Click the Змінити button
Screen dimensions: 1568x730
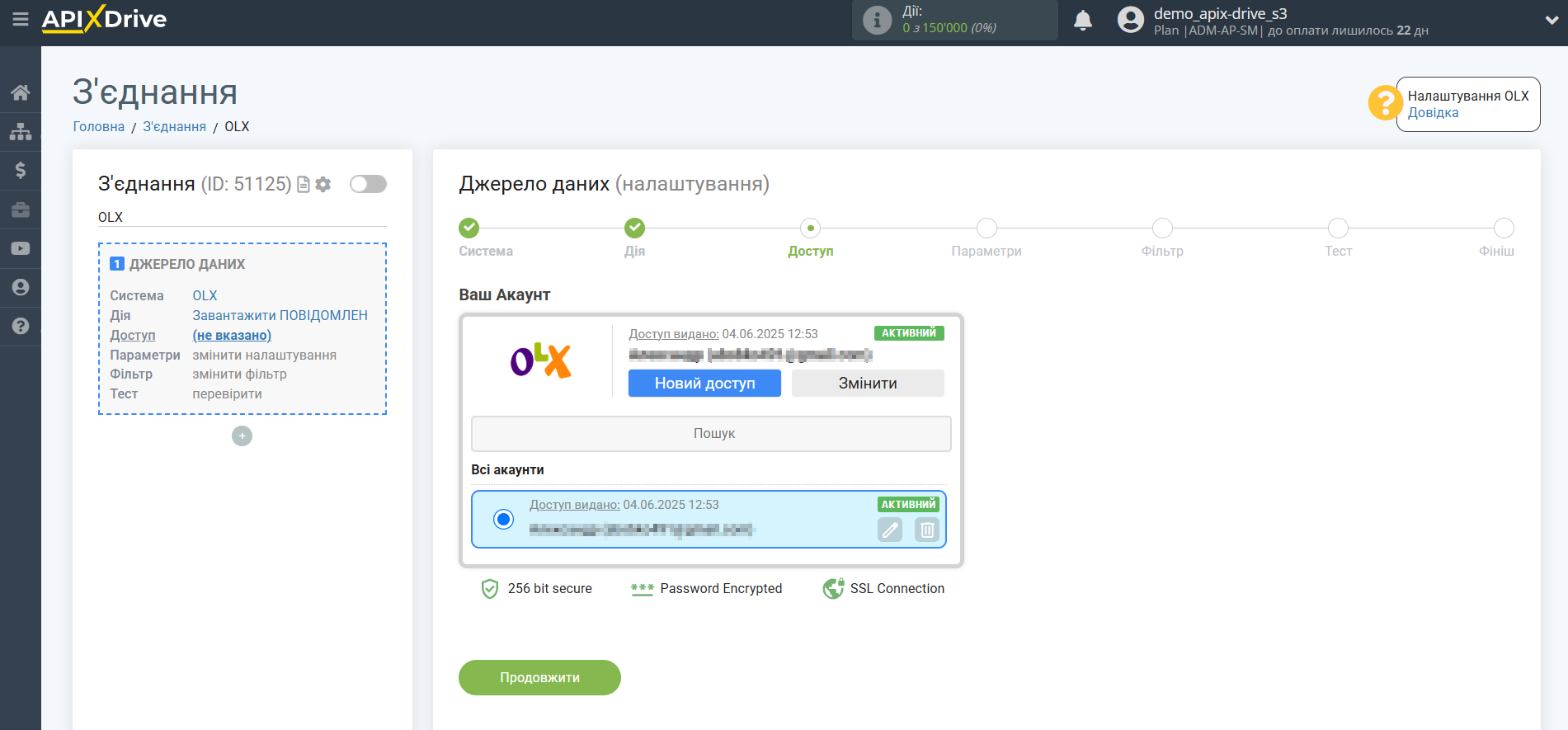[868, 383]
